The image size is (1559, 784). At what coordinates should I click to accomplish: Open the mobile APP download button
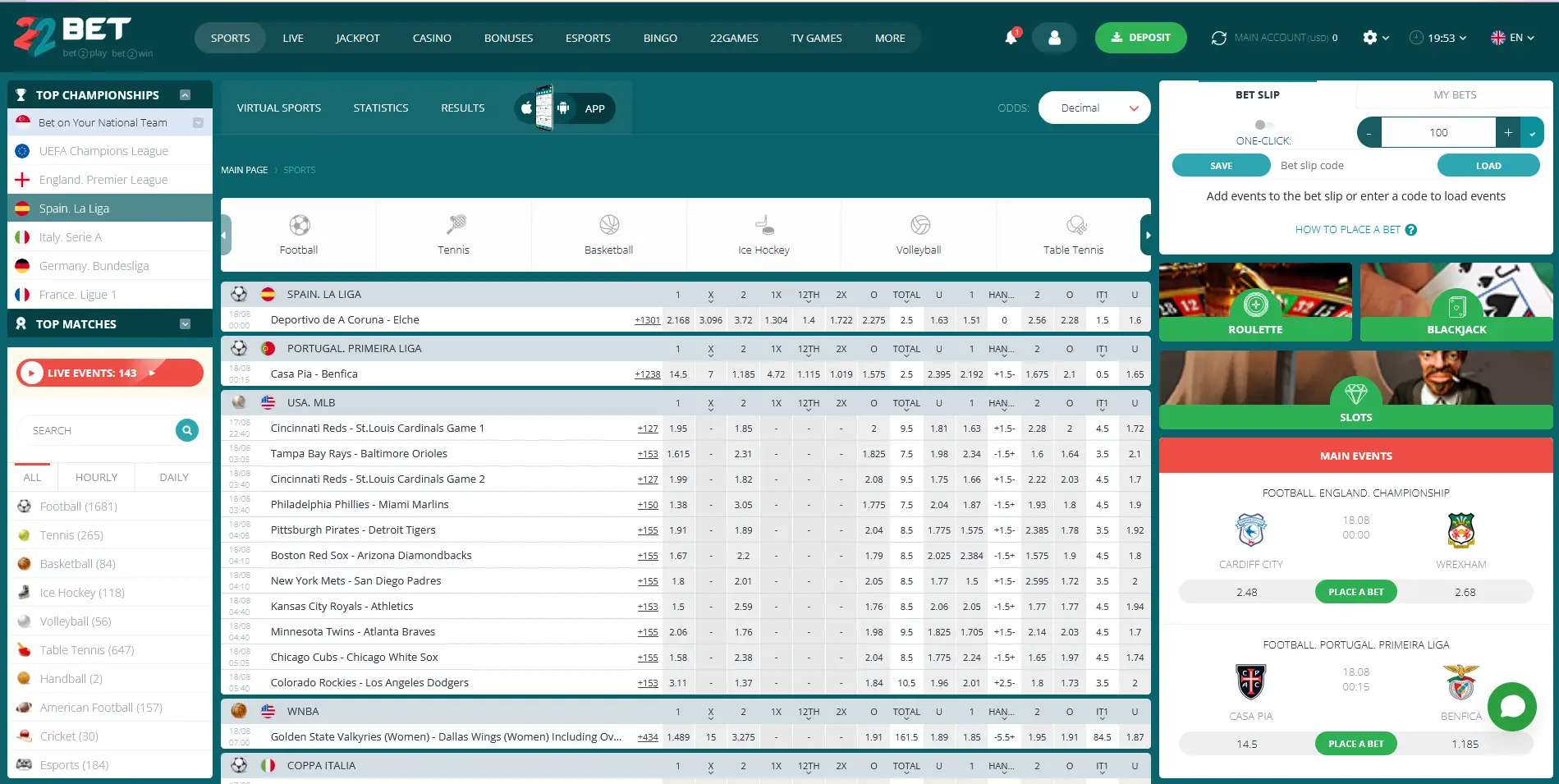(565, 108)
